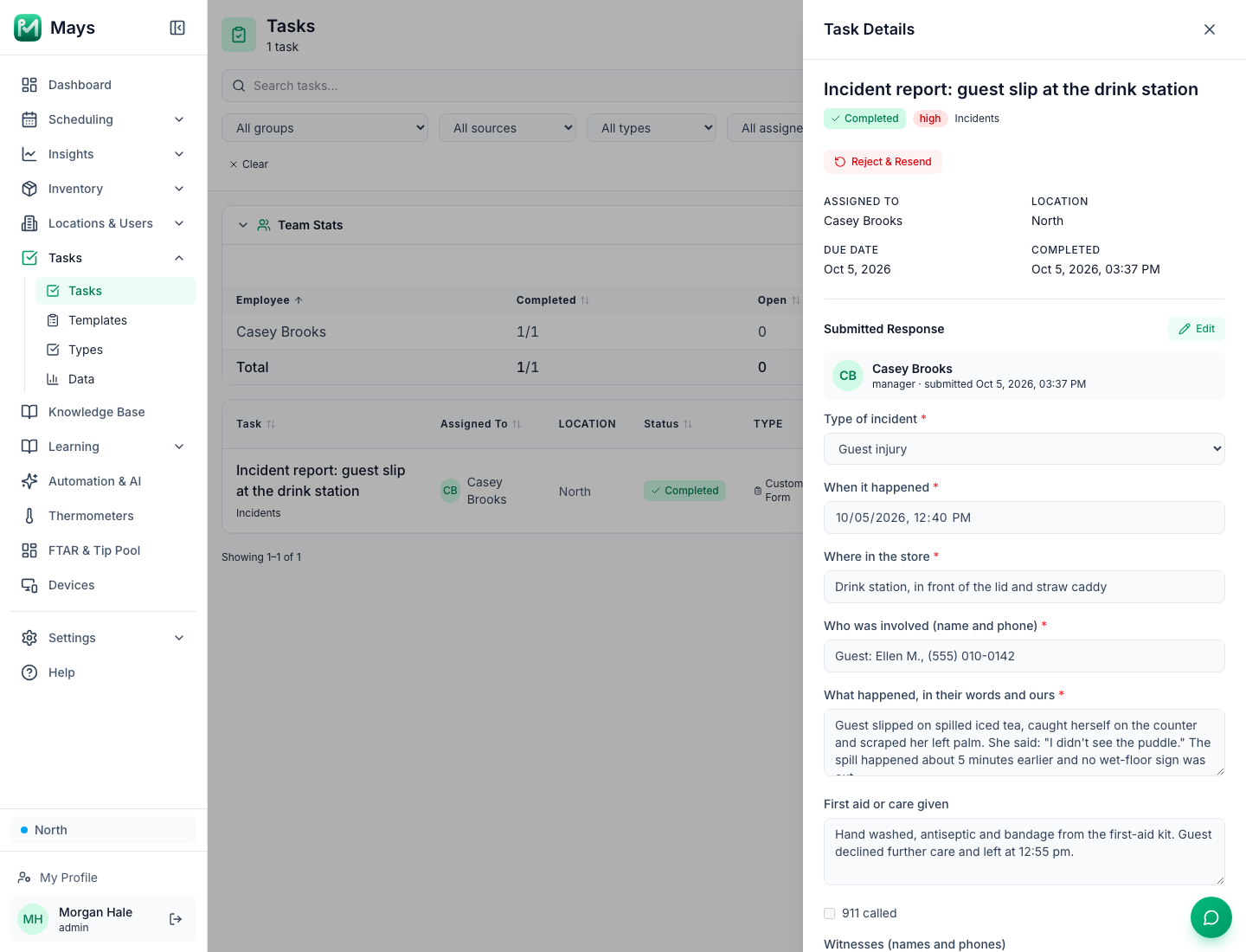Viewport: 1246px width, 952px height.
Task: Open the Learning menu
Action: (103, 447)
